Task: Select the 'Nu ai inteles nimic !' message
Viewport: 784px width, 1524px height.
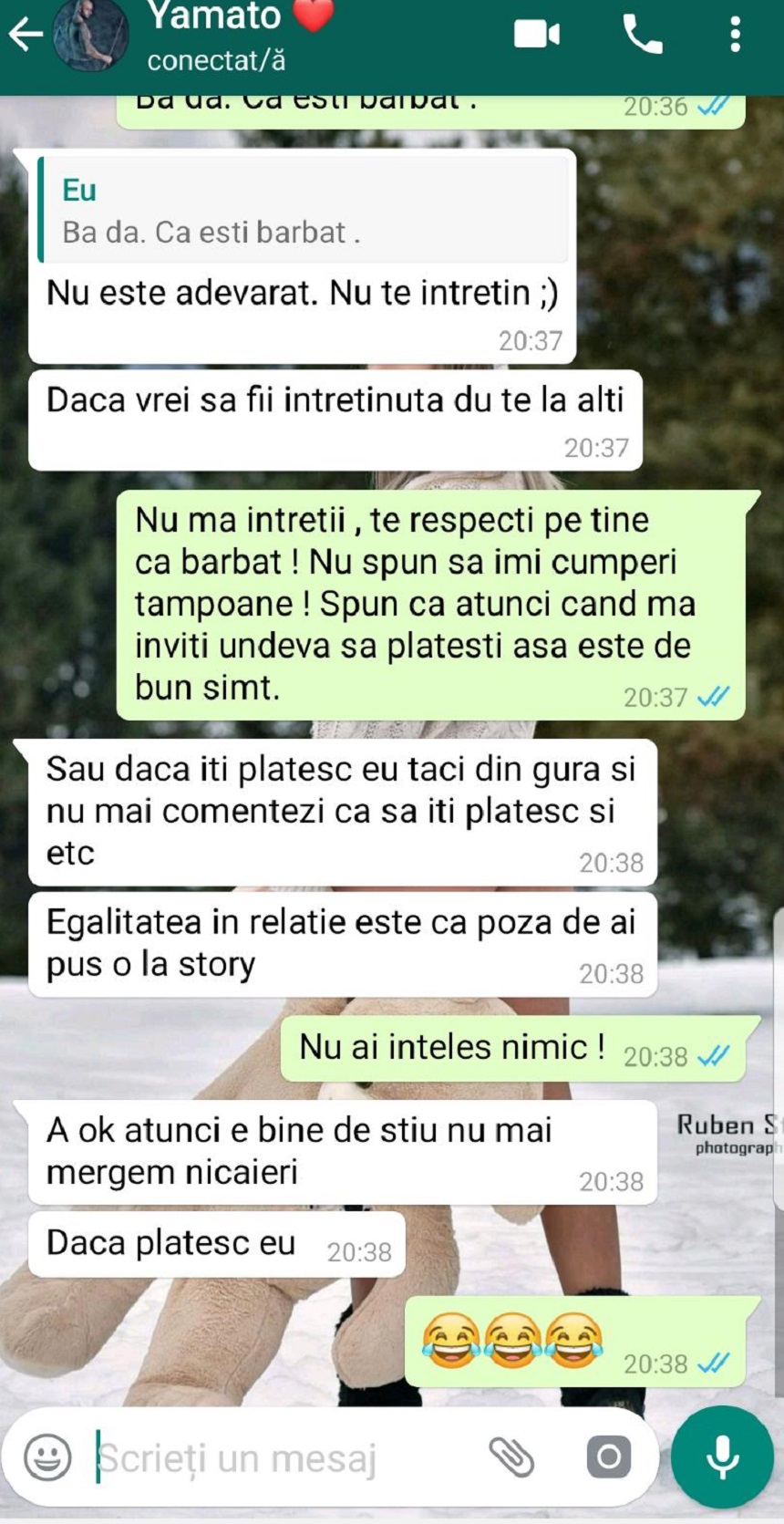Action: pyautogui.click(x=520, y=1049)
